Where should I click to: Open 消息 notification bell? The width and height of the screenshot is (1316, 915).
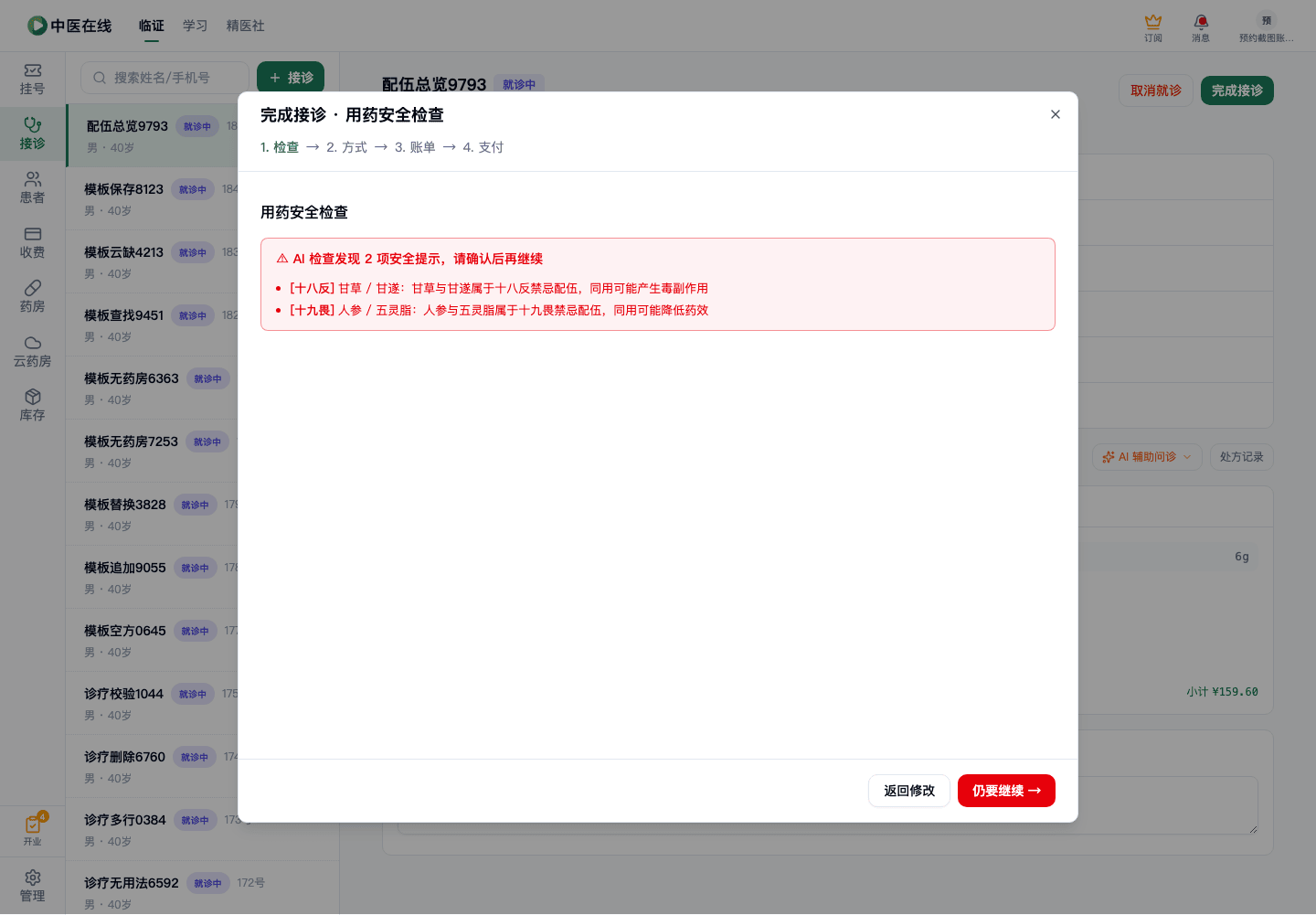coord(1201,27)
